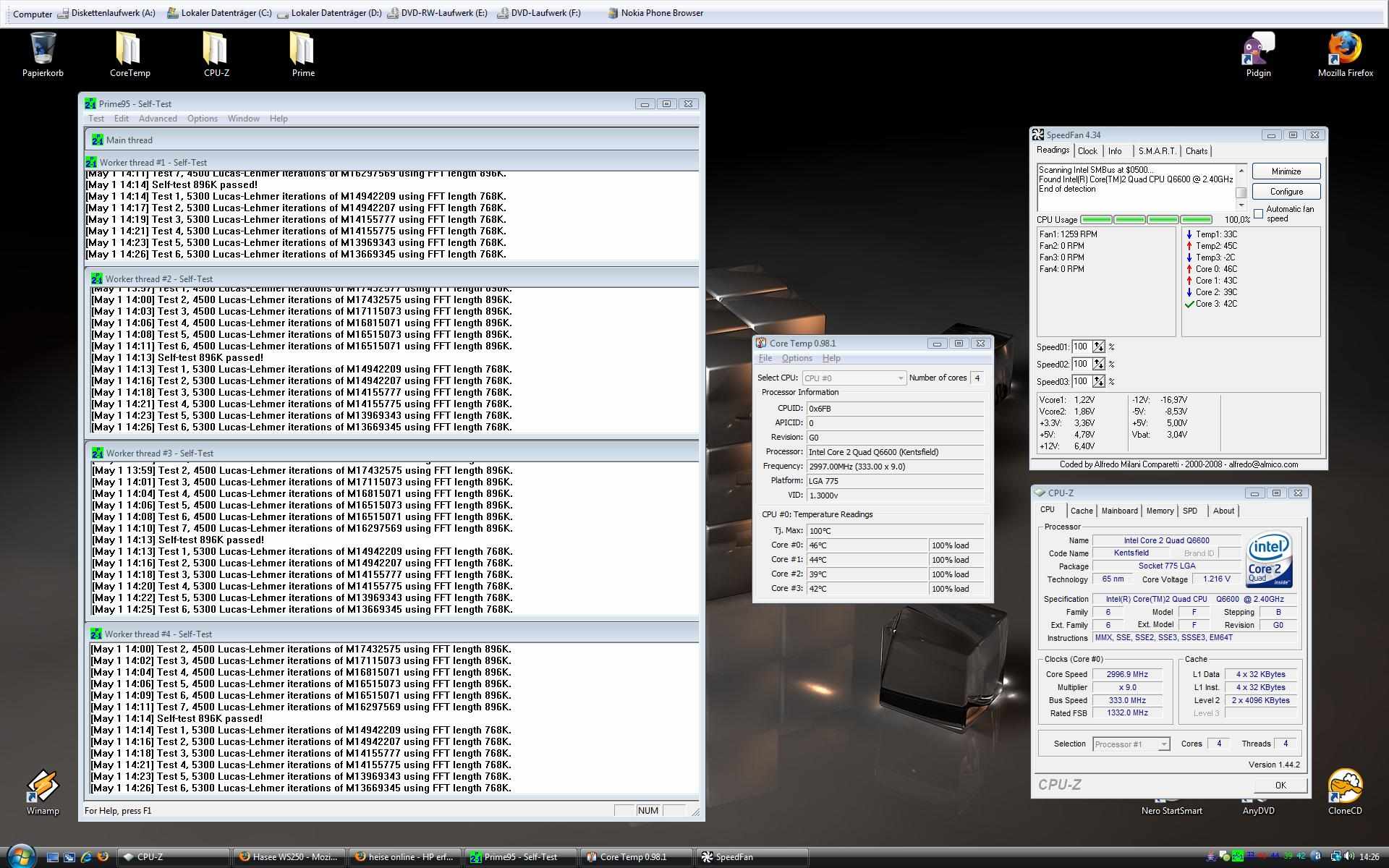The height and width of the screenshot is (868, 1389).
Task: Open DVD-RW-Laufwerk (E:) drive shortcut
Action: pyautogui.click(x=437, y=13)
